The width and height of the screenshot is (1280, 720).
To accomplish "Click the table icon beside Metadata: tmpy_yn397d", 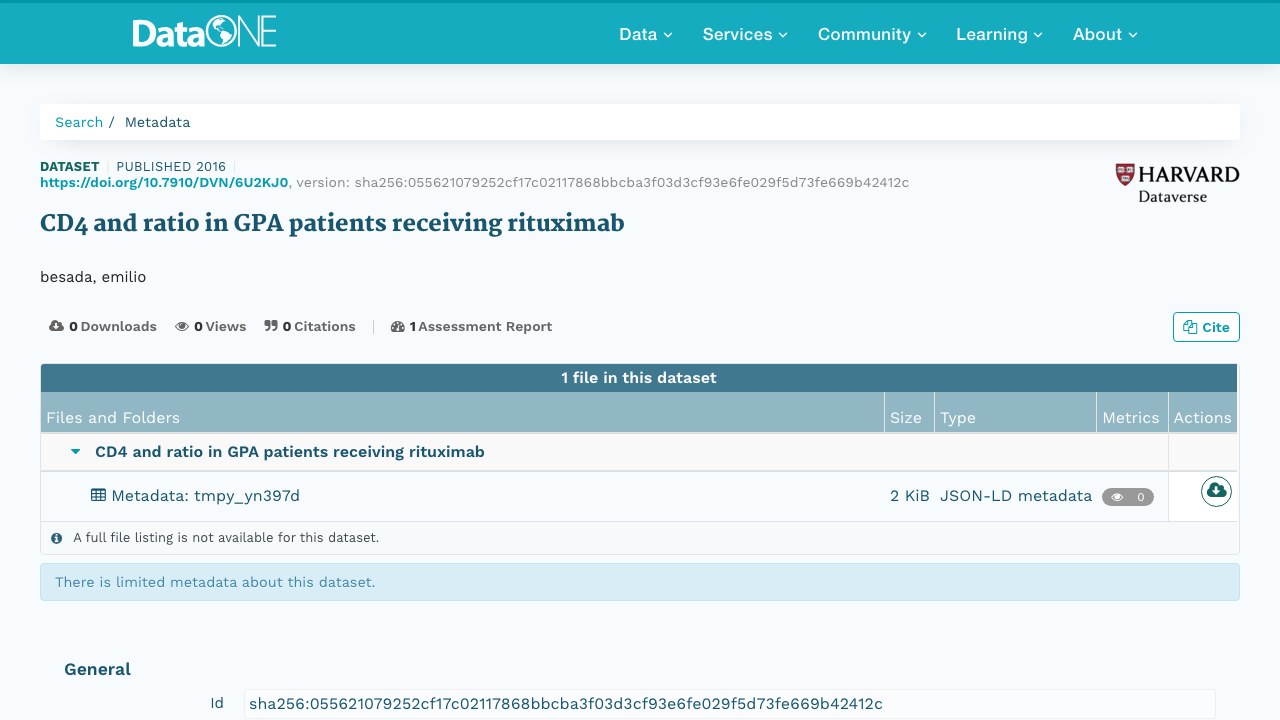I will pyautogui.click(x=98, y=495).
